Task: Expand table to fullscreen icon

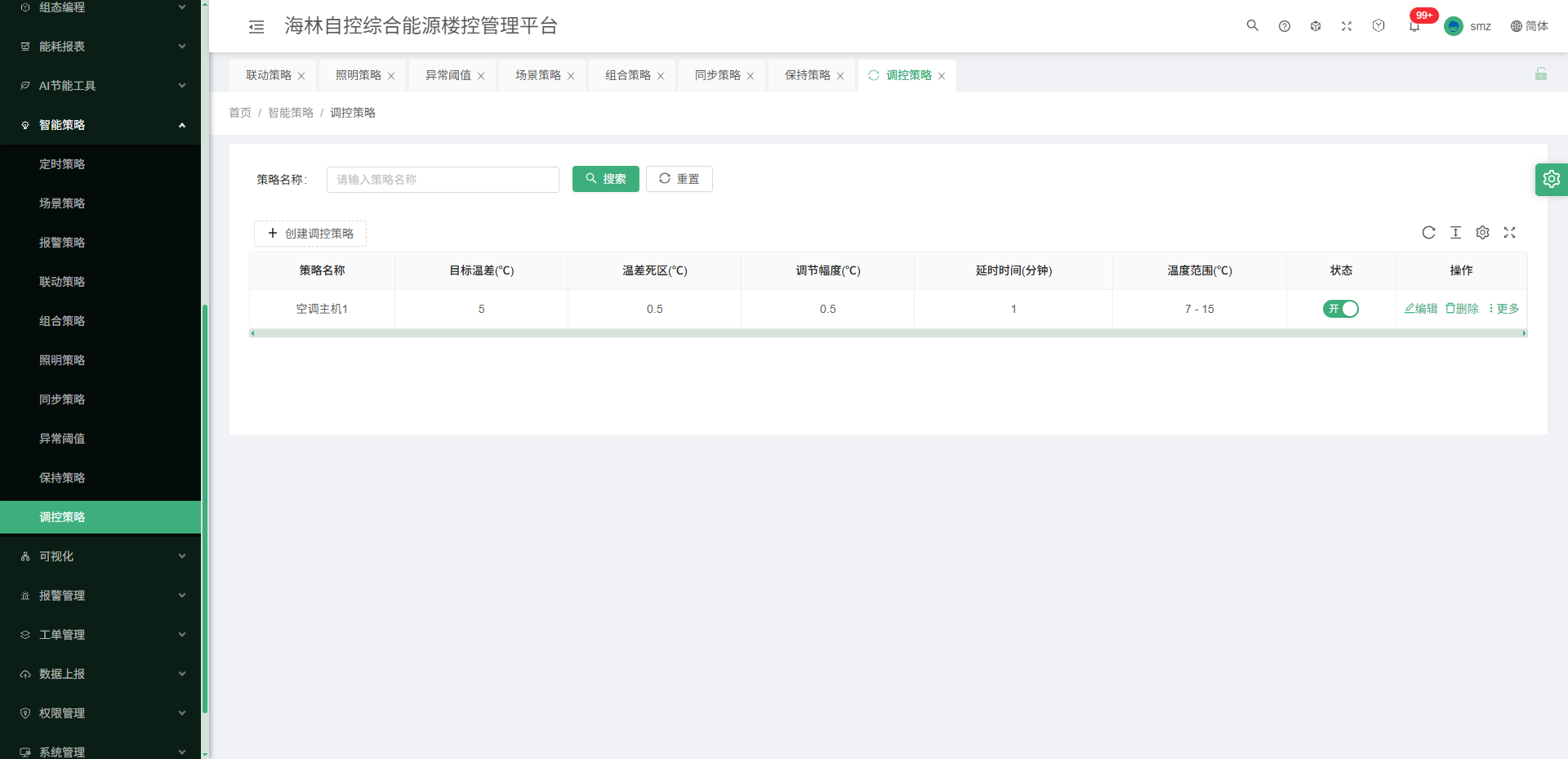Action: tap(1509, 233)
